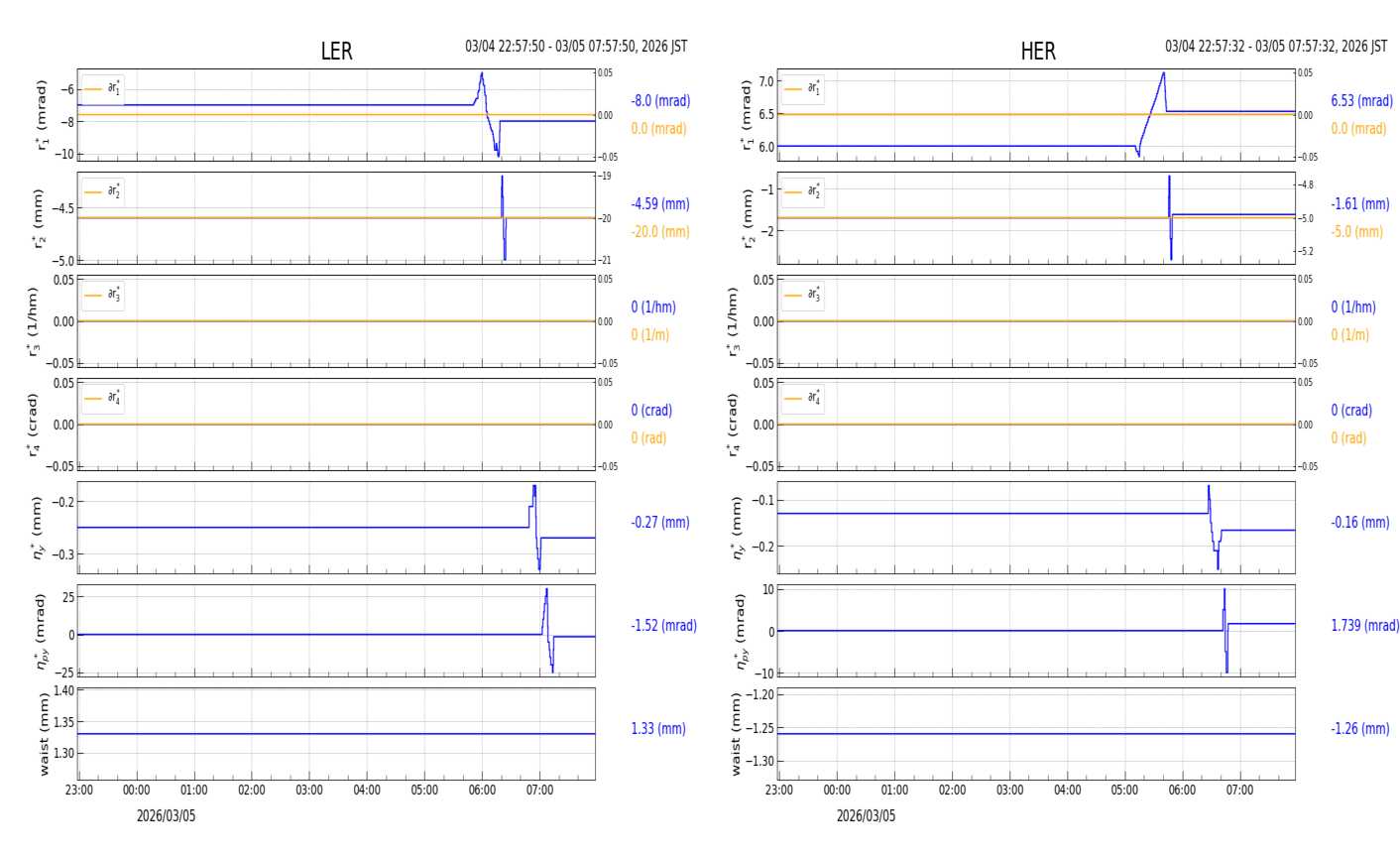Click the HER panel title

[1037, 52]
